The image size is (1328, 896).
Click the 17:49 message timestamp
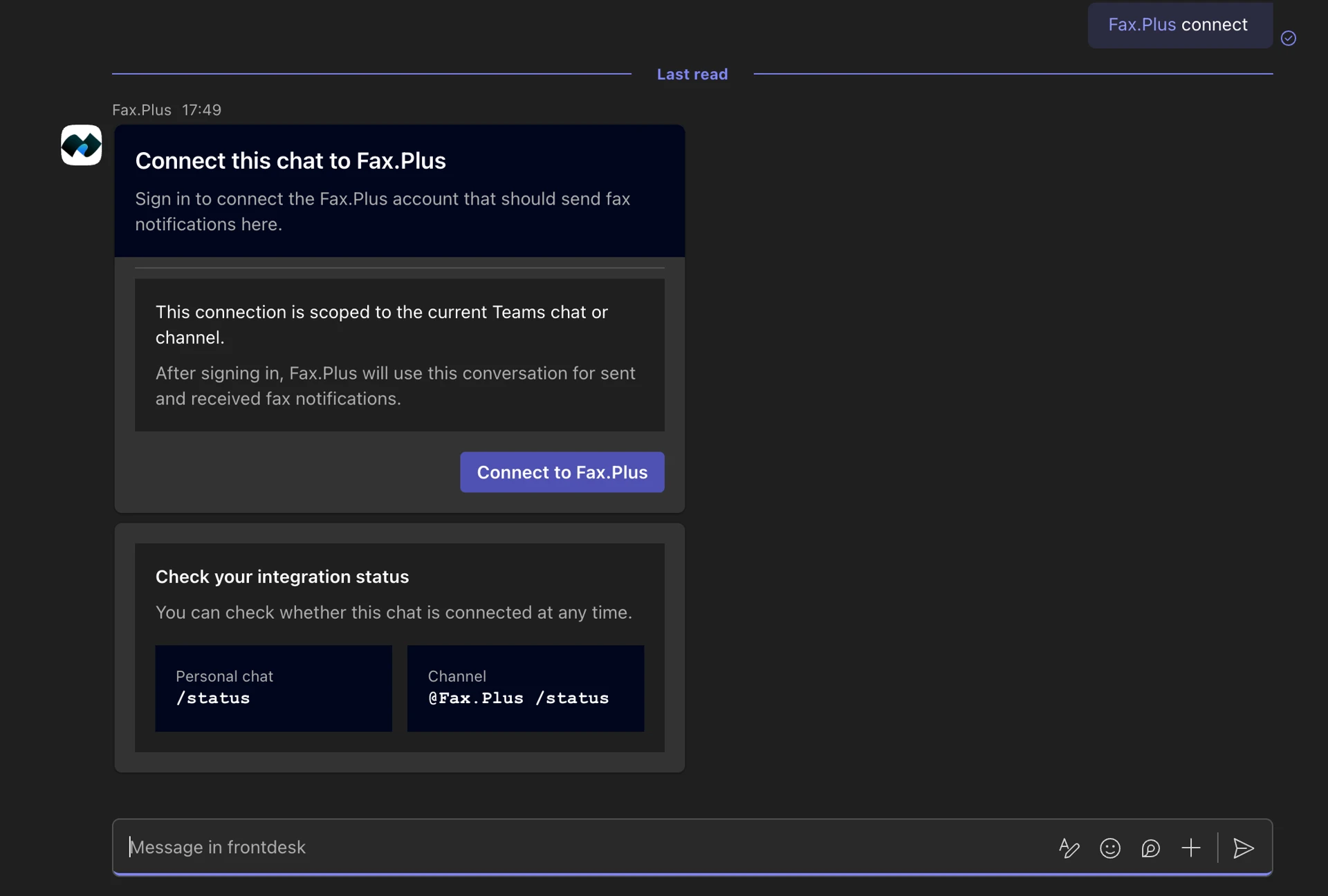[201, 110]
